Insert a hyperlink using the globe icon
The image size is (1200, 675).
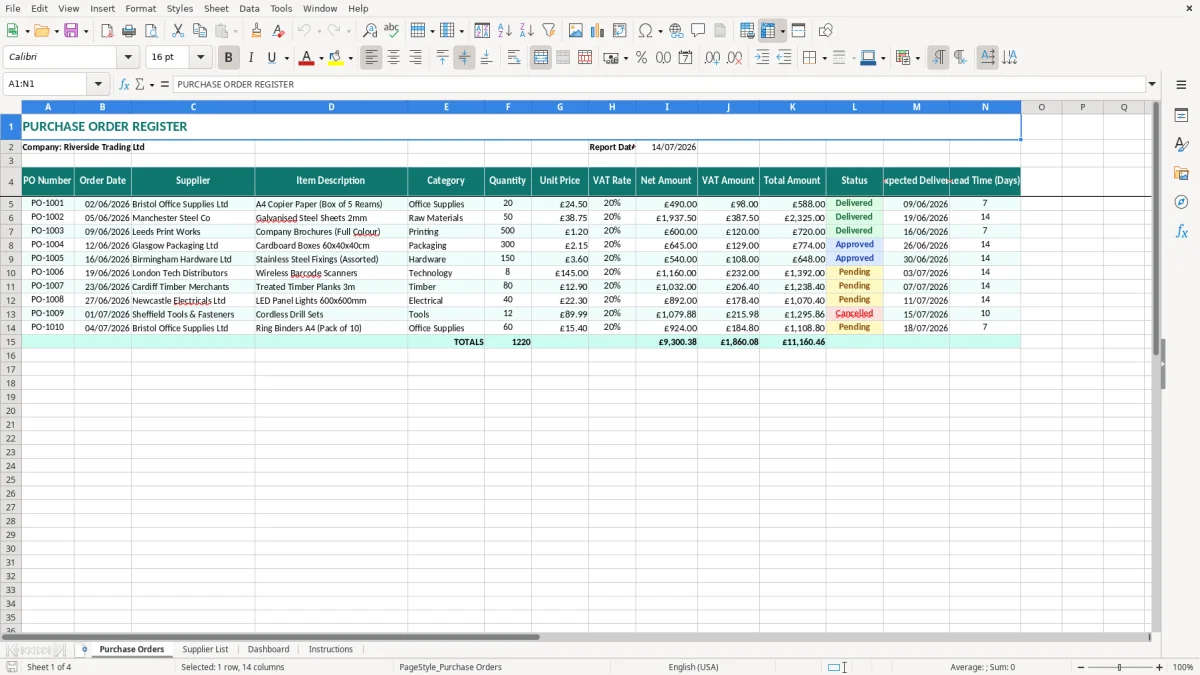coord(676,31)
